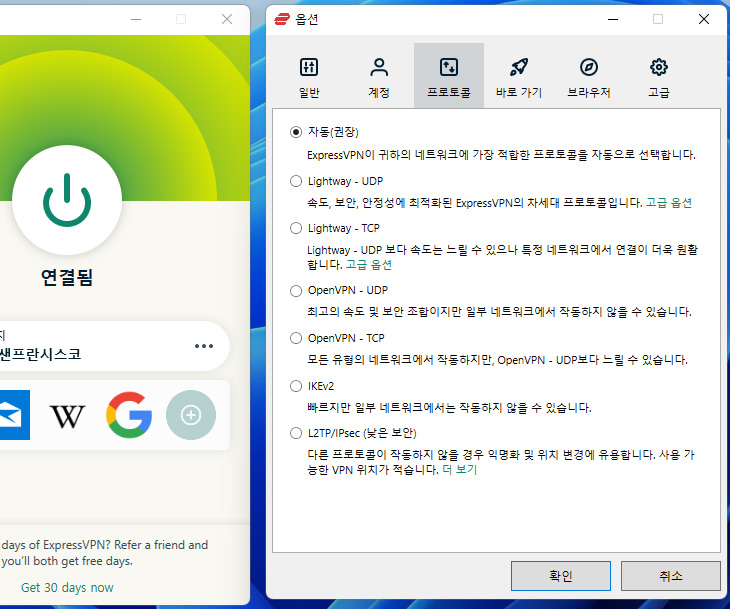Open the 바로 가기 (Shortcuts) tab
Screen dimensions: 730x609
click(x=519, y=77)
